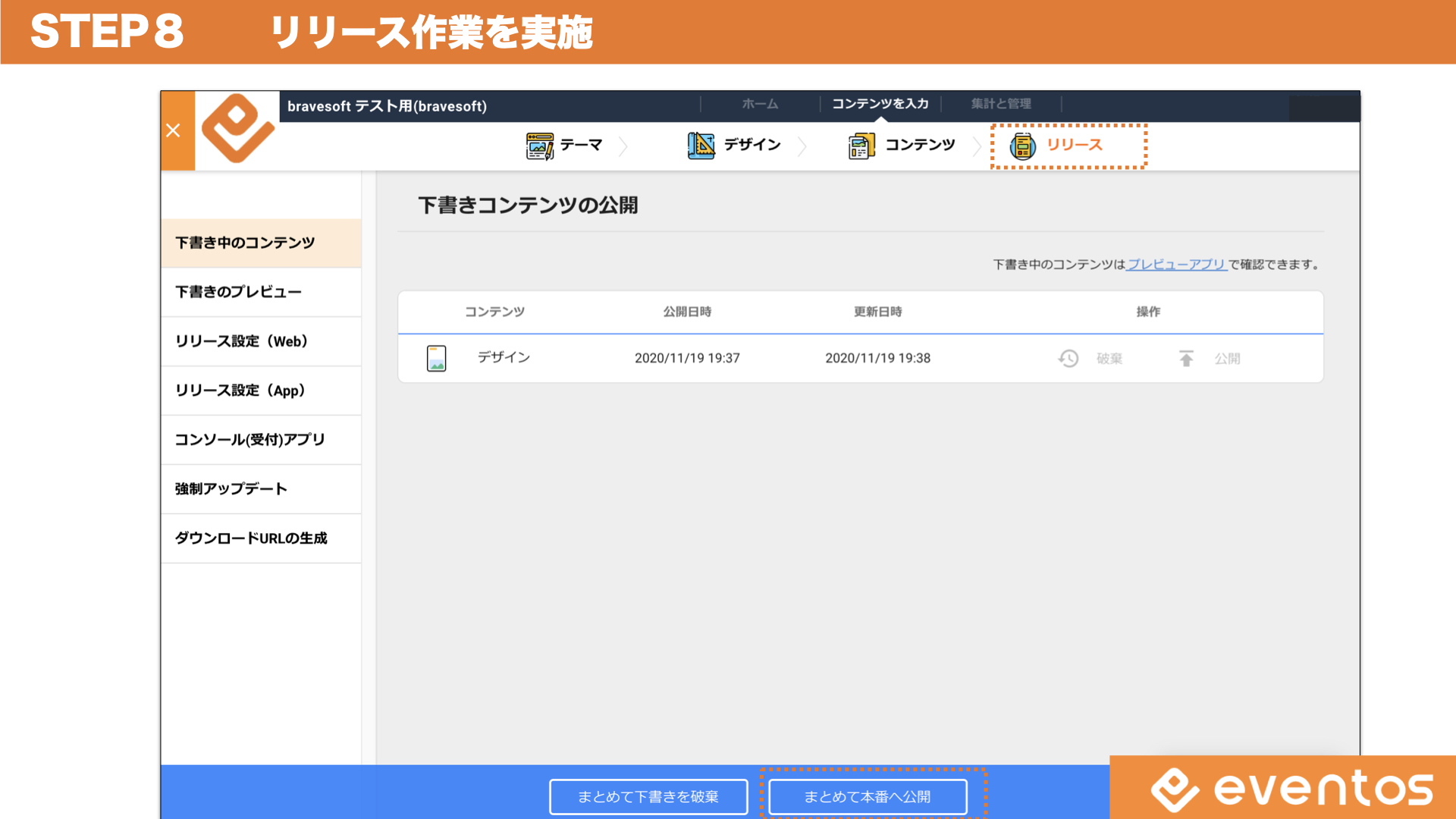Click the eventos logo in header
Viewport: 1456px width, 819px height.
237,129
